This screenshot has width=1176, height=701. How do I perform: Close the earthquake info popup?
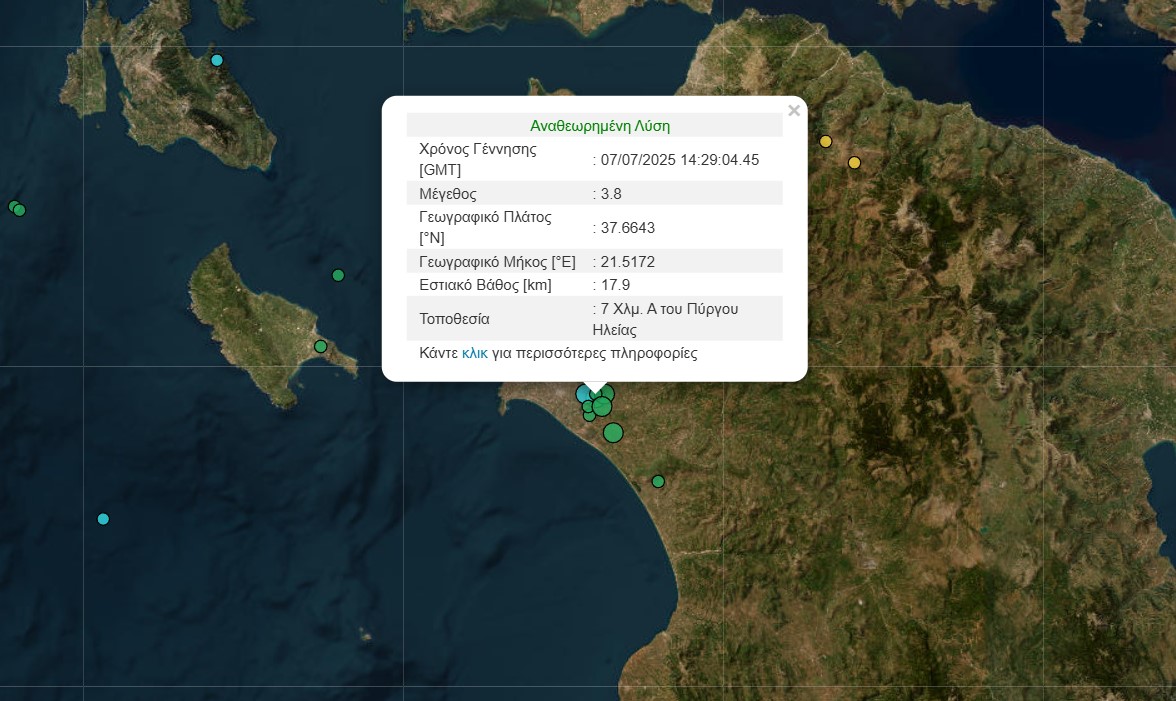coord(794,111)
